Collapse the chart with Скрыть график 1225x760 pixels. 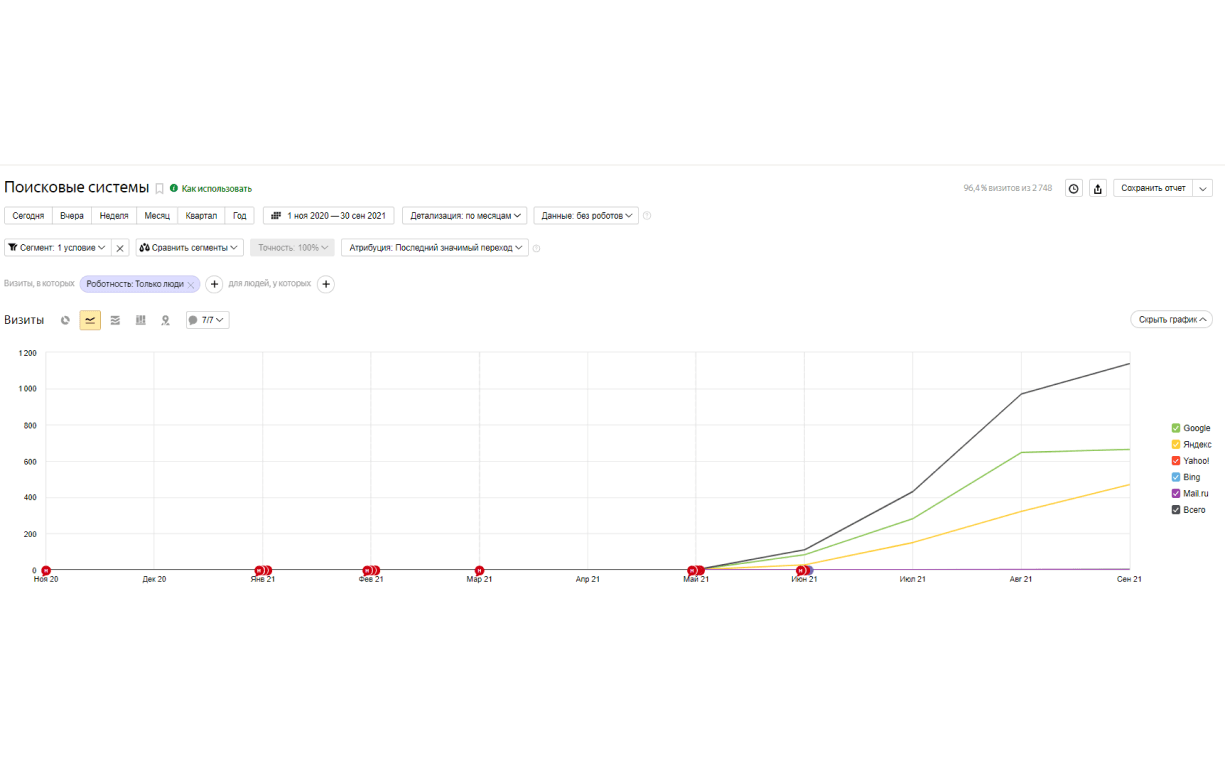tap(1171, 320)
